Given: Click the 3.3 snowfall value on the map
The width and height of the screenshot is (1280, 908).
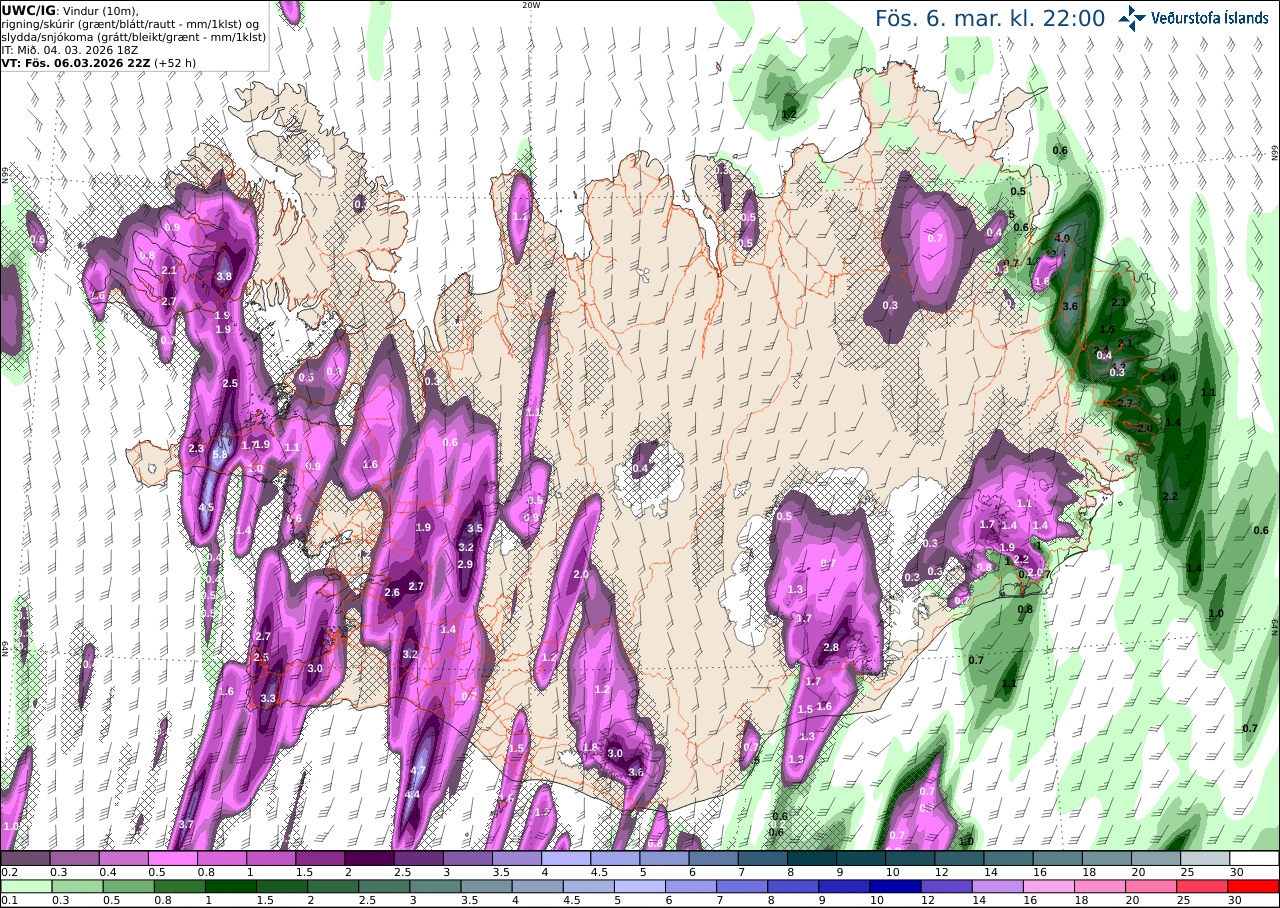Looking at the screenshot, I should 268,698.
